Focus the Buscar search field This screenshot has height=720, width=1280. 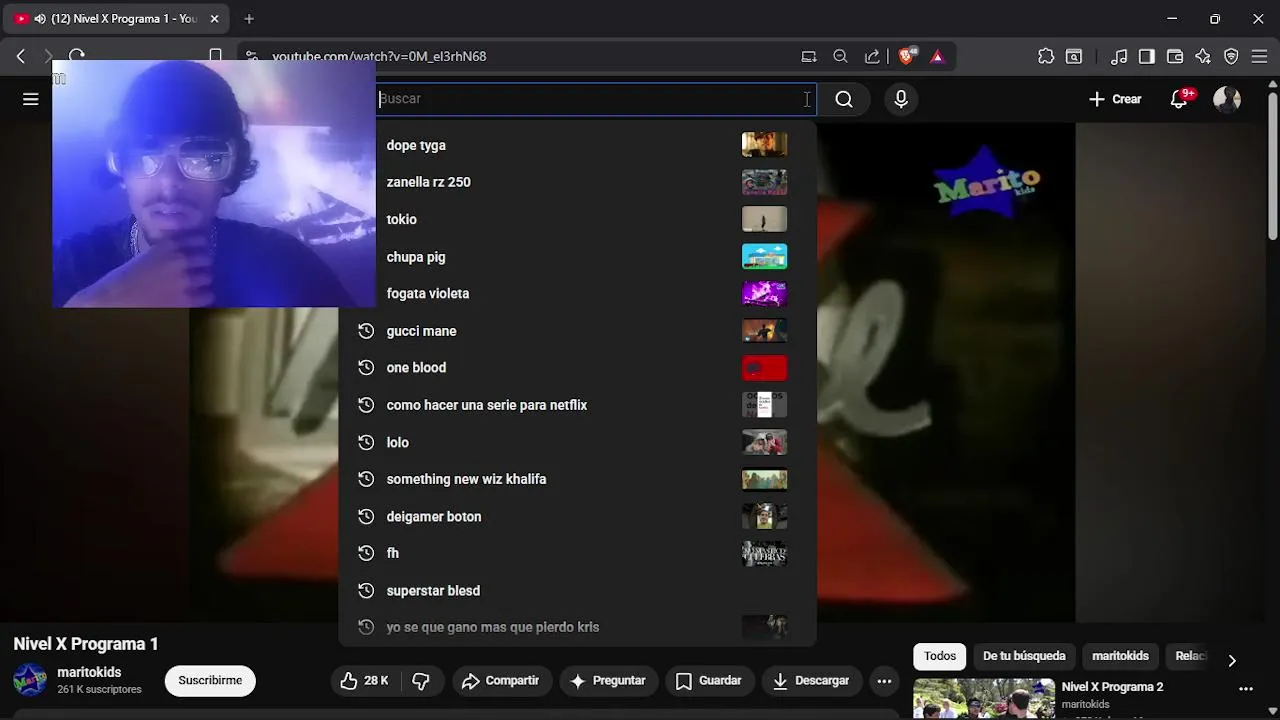[x=596, y=99]
